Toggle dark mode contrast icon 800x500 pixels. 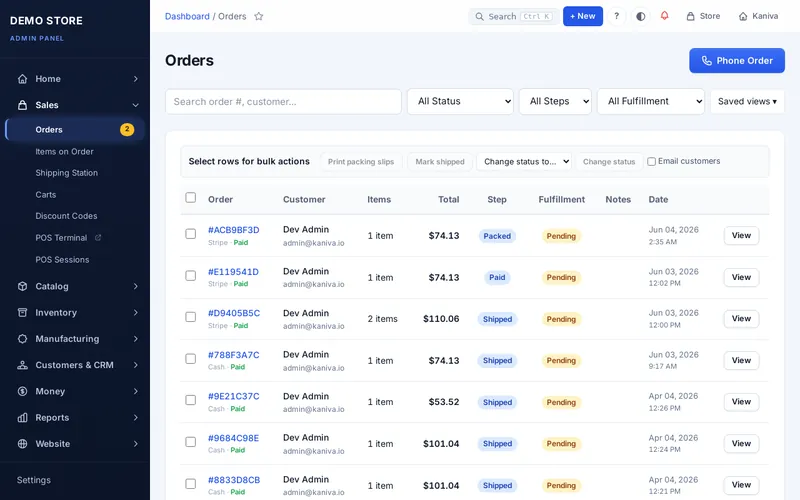tap(640, 16)
